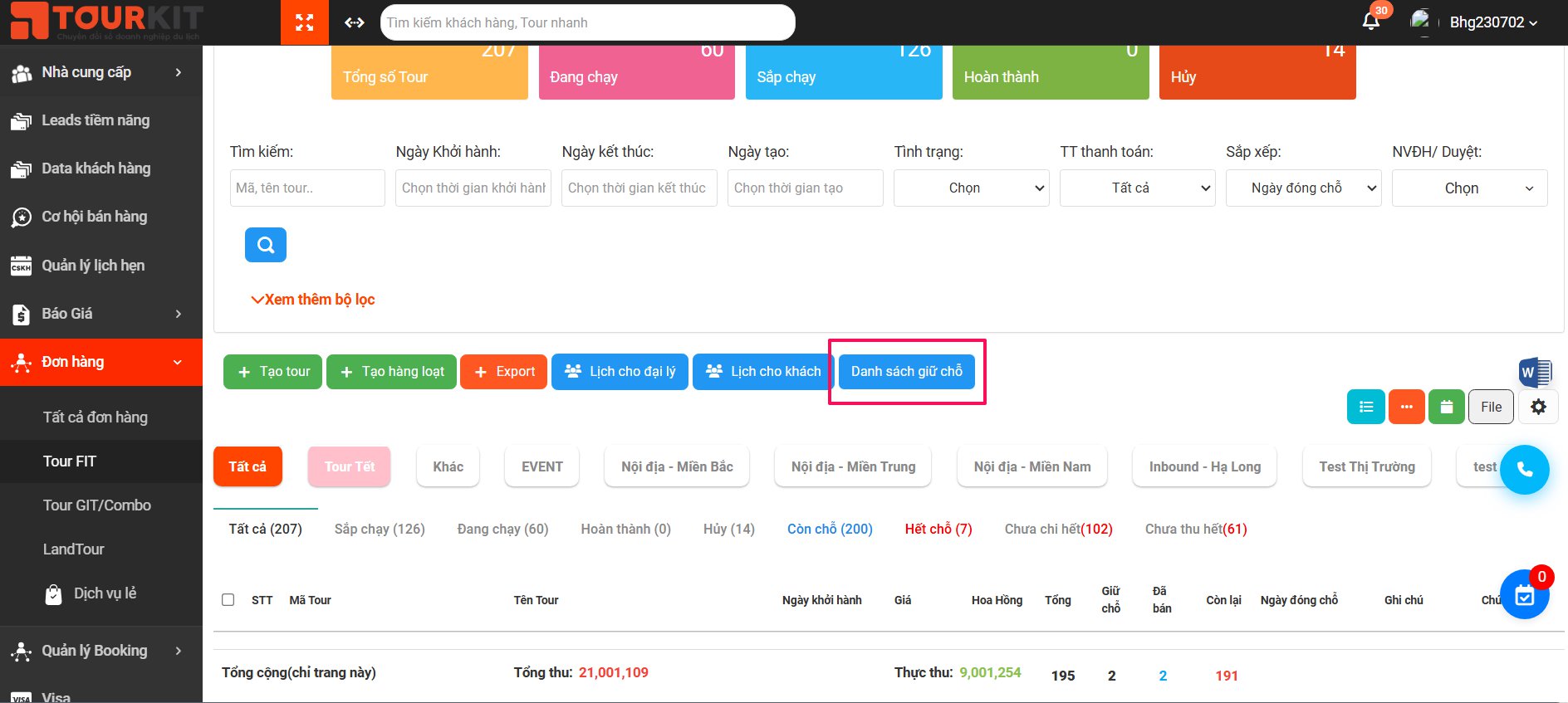This screenshot has width=1568, height=703.
Task: Click the floating blue phone call button
Action: 1525,470
